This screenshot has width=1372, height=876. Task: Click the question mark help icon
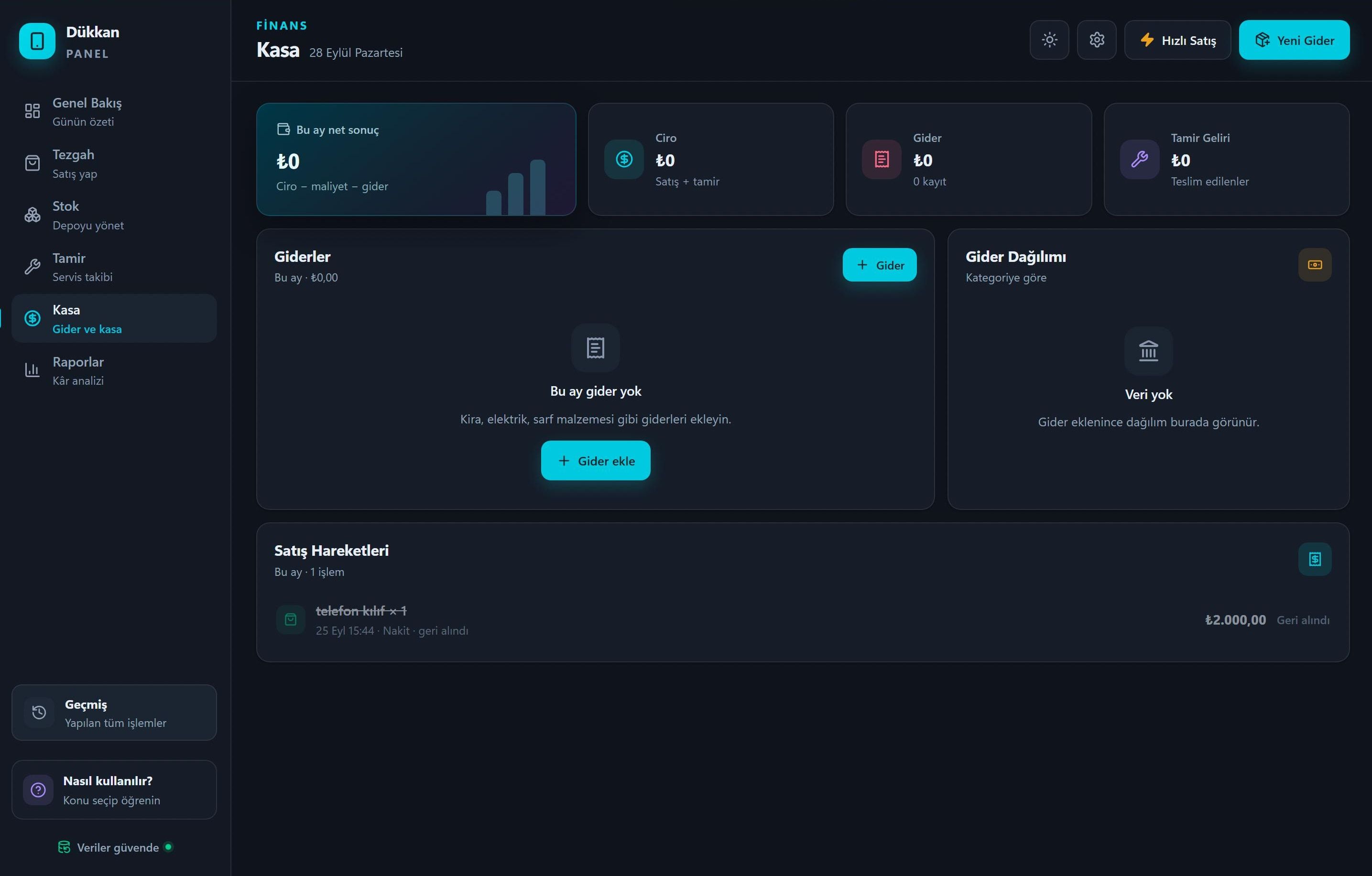[38, 789]
